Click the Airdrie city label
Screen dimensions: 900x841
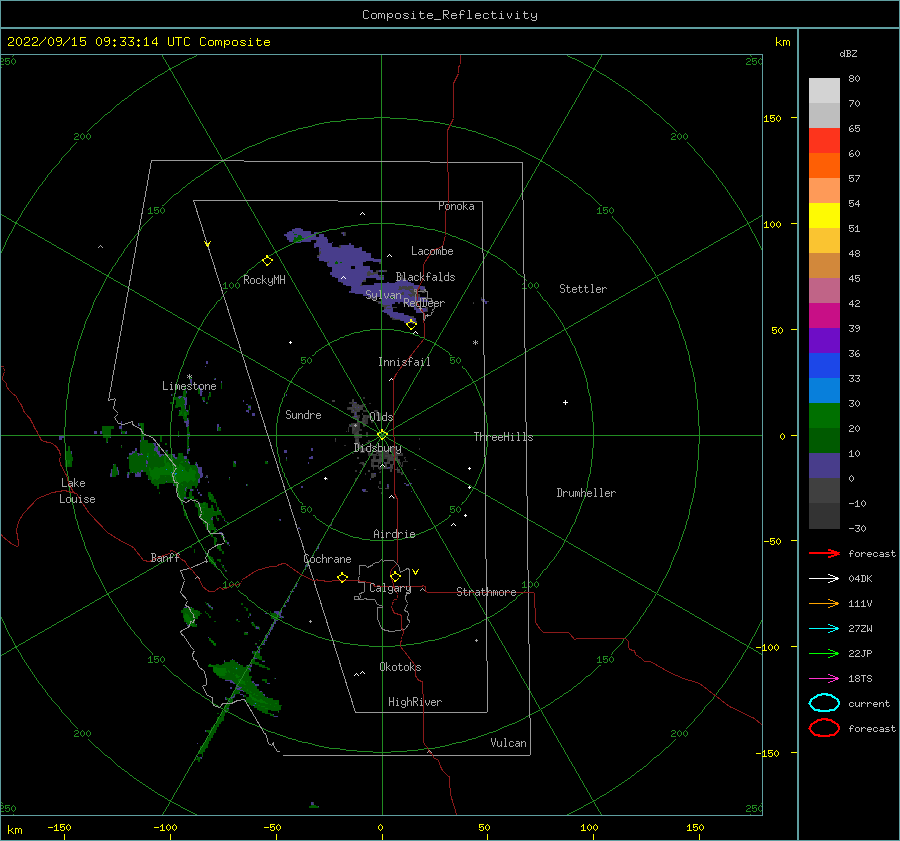coord(394,534)
